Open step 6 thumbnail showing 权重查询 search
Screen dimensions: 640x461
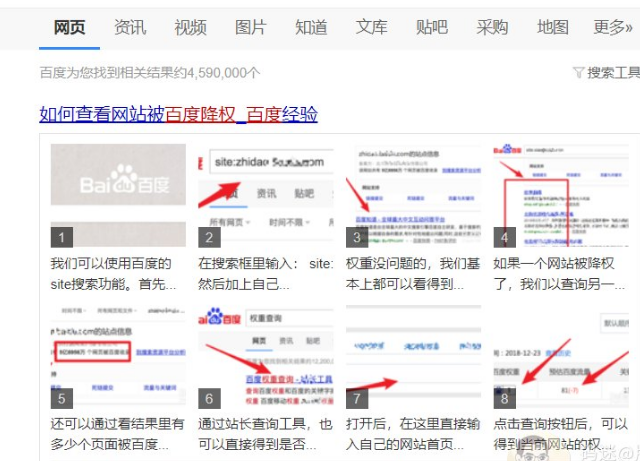click(x=266, y=356)
